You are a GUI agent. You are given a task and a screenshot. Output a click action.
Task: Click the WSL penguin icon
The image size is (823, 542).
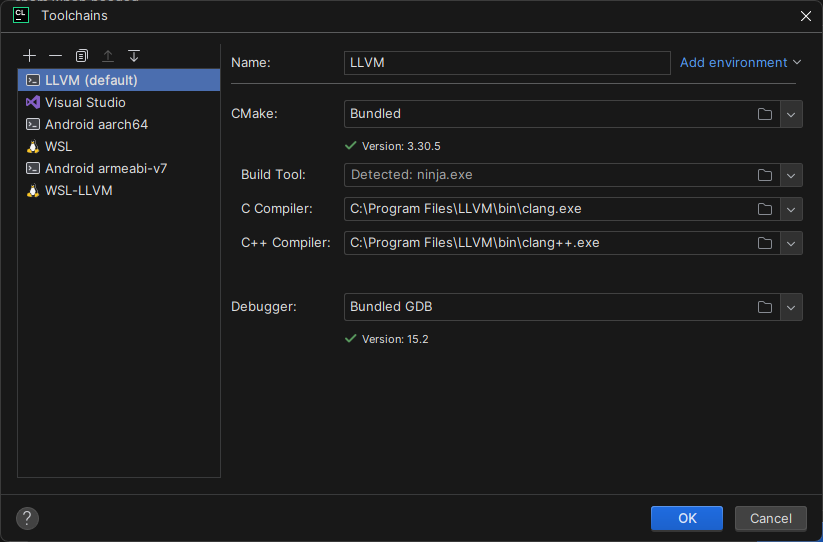(x=33, y=146)
